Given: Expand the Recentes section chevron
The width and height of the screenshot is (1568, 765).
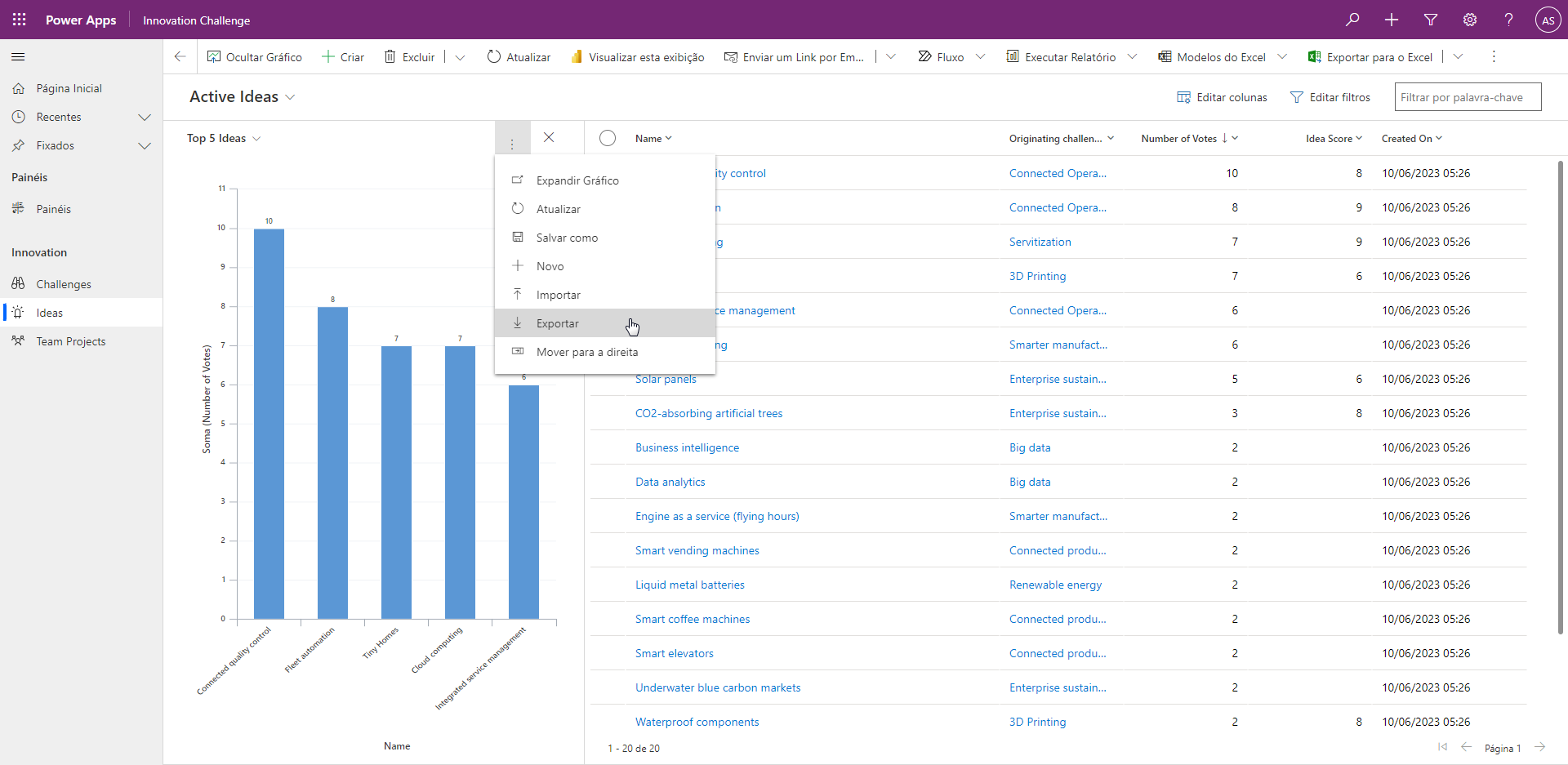Looking at the screenshot, I should pos(145,118).
